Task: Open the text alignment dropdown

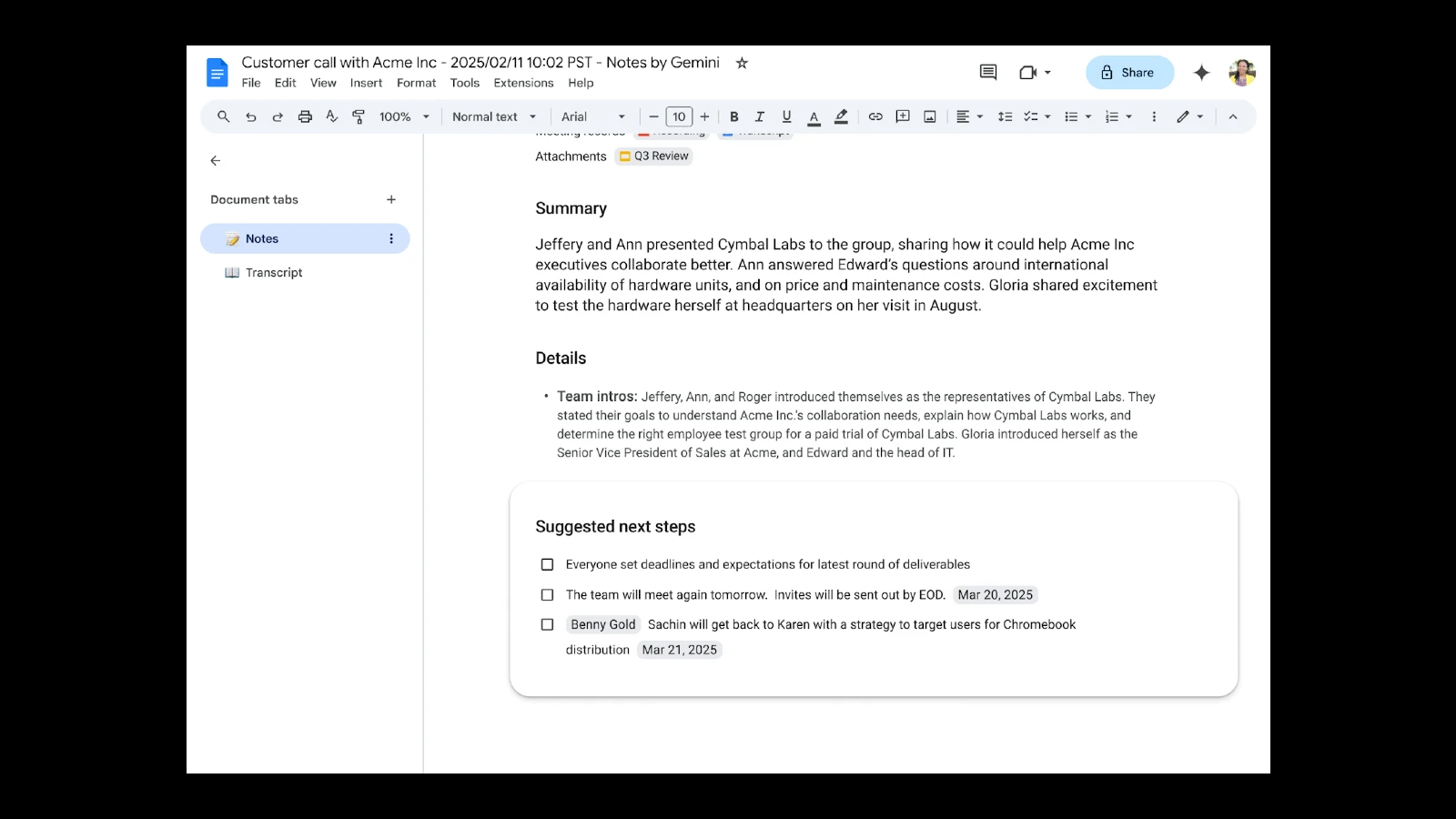Action: 970,116
